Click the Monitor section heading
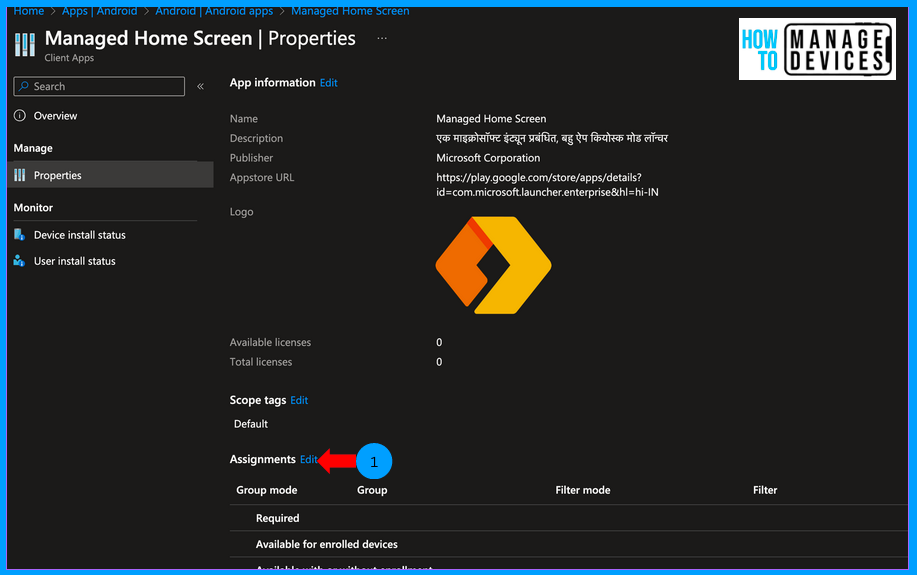This screenshot has width=917, height=575. [33, 208]
